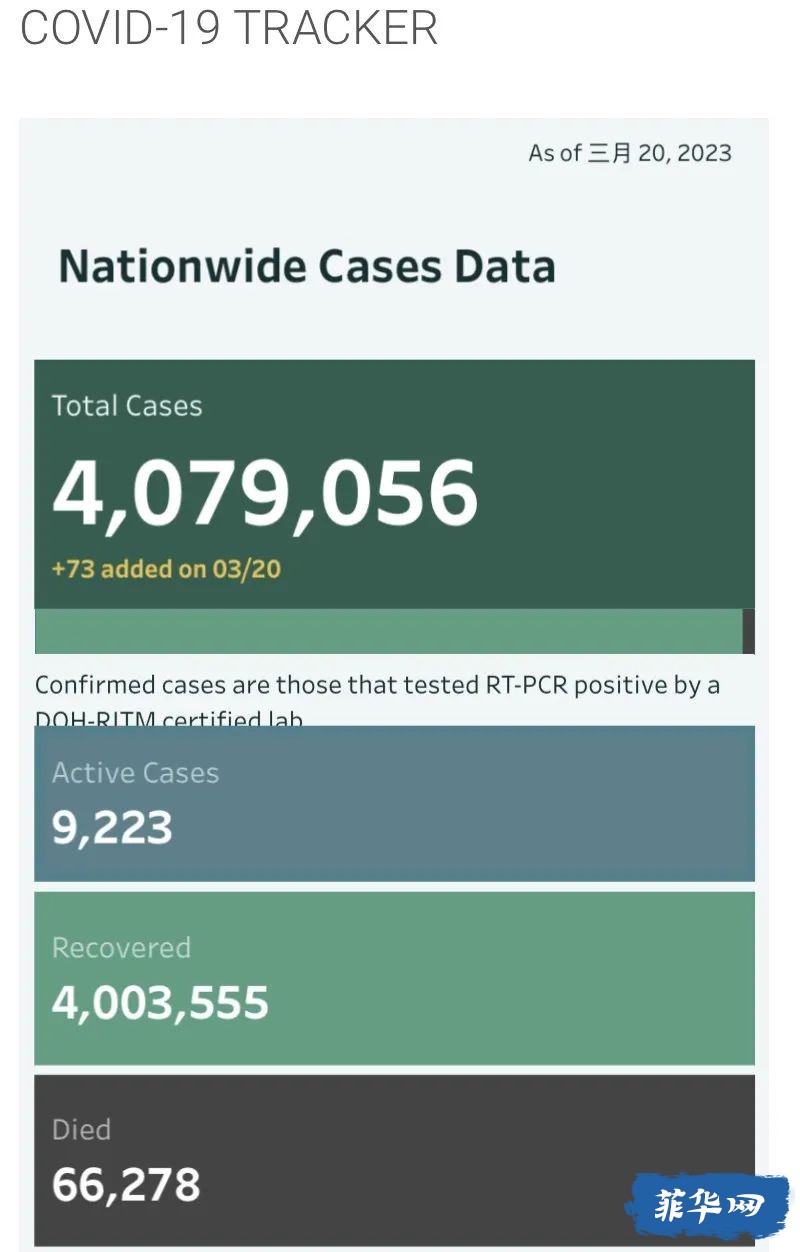The image size is (800, 1252).
Task: Click the partially hidden DOH-RITM certified lab text
Action: pos(169,717)
